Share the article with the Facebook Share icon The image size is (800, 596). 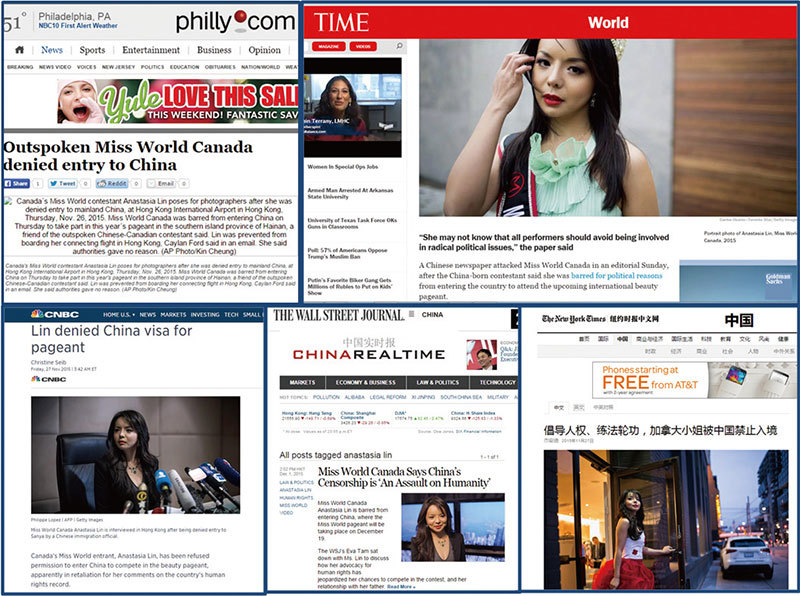(17, 184)
